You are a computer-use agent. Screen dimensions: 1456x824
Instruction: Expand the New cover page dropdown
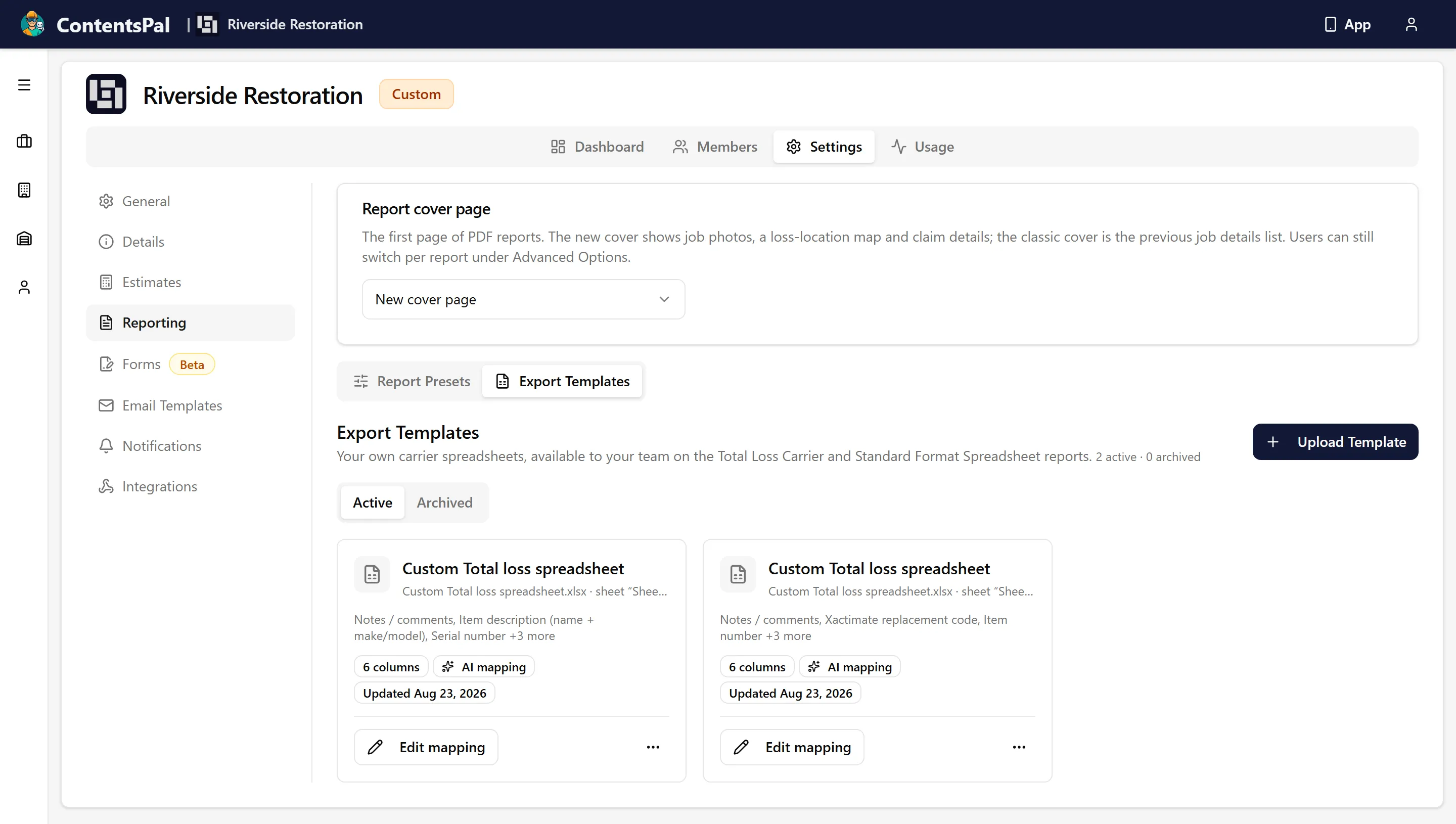523,299
